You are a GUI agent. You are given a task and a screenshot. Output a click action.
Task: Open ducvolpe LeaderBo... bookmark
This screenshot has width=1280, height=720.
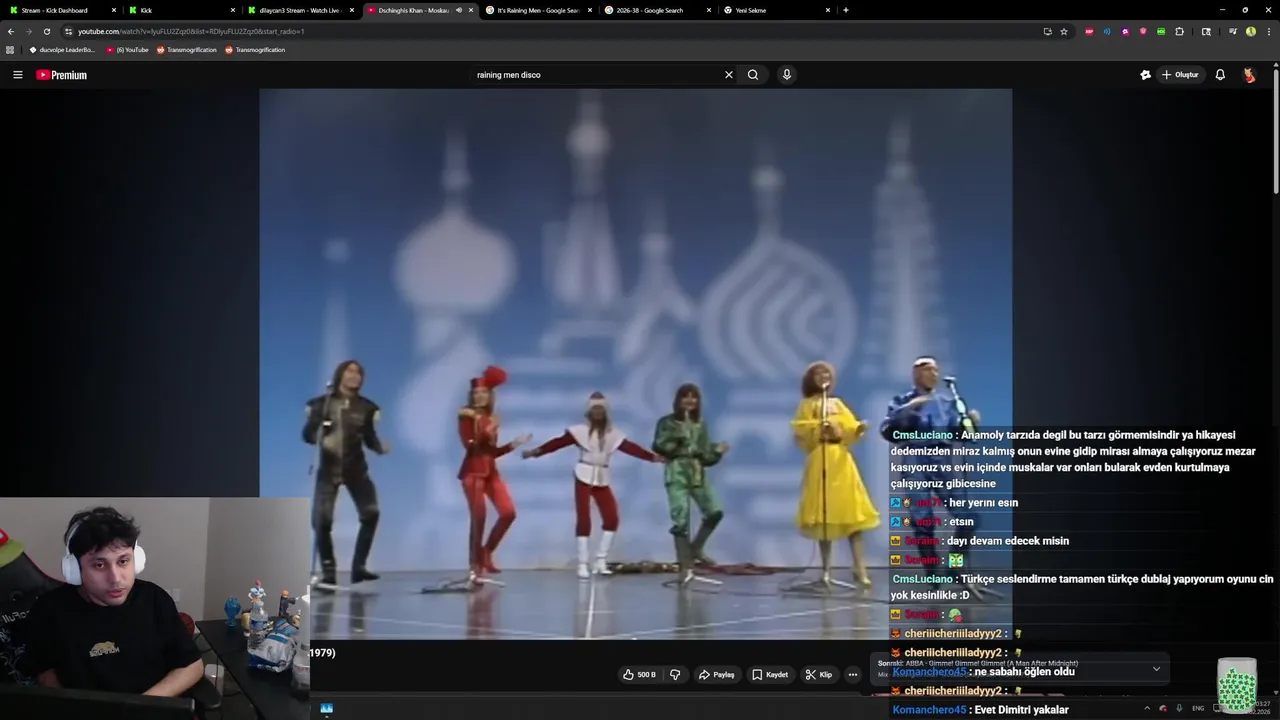click(62, 50)
